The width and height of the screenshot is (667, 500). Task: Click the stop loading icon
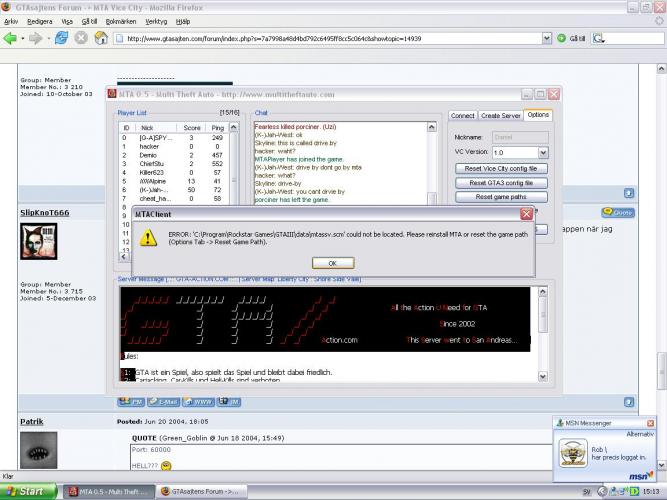point(82,38)
